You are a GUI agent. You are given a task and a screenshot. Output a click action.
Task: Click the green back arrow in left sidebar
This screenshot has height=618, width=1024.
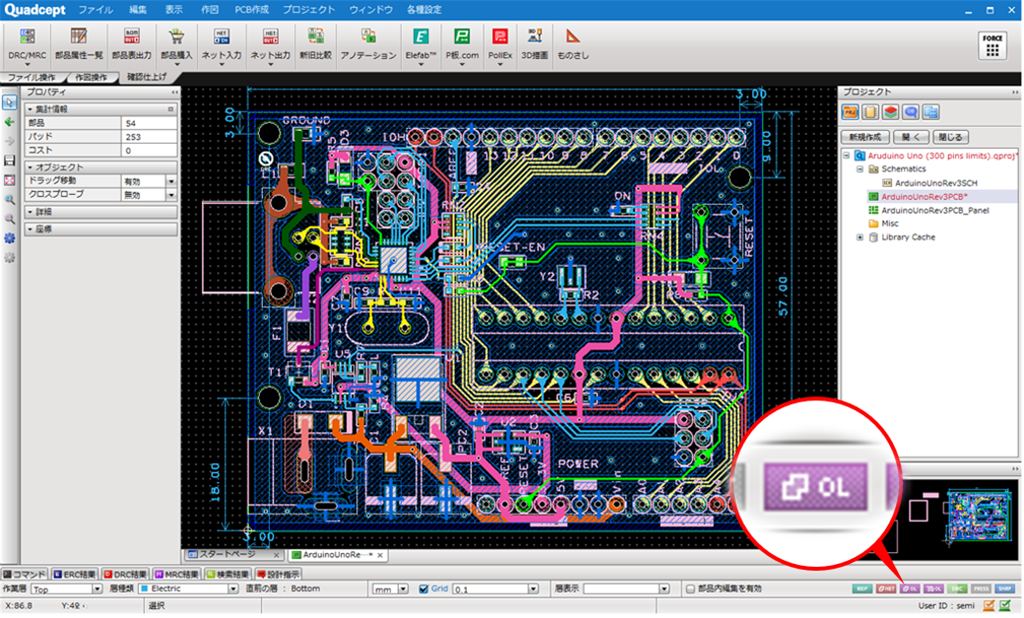tap(9, 122)
